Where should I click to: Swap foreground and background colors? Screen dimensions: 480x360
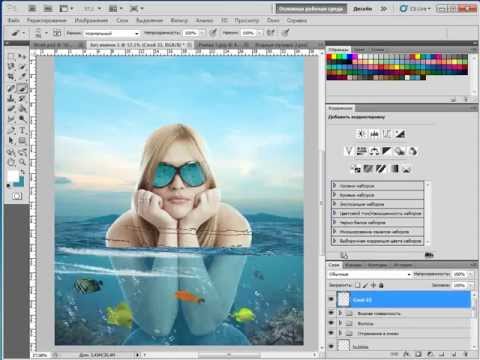click(x=23, y=172)
